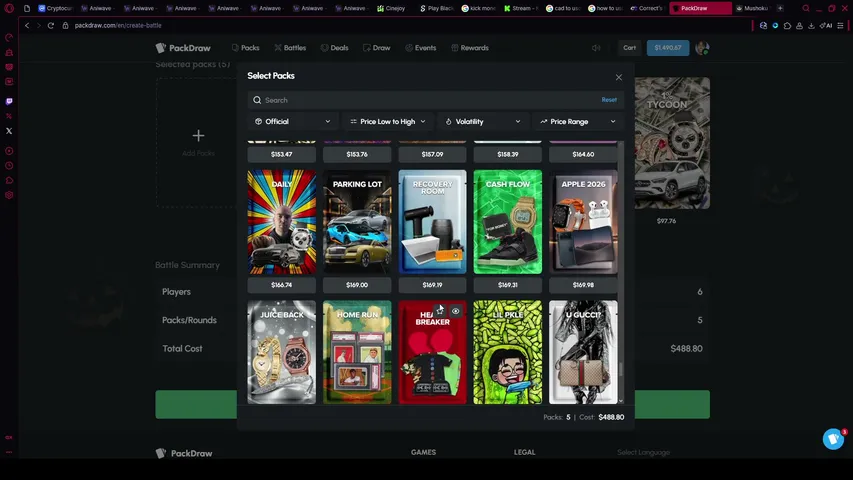Click the pack list scrollbar
Viewport: 853px width, 480px height.
pyautogui.click(x=621, y=370)
